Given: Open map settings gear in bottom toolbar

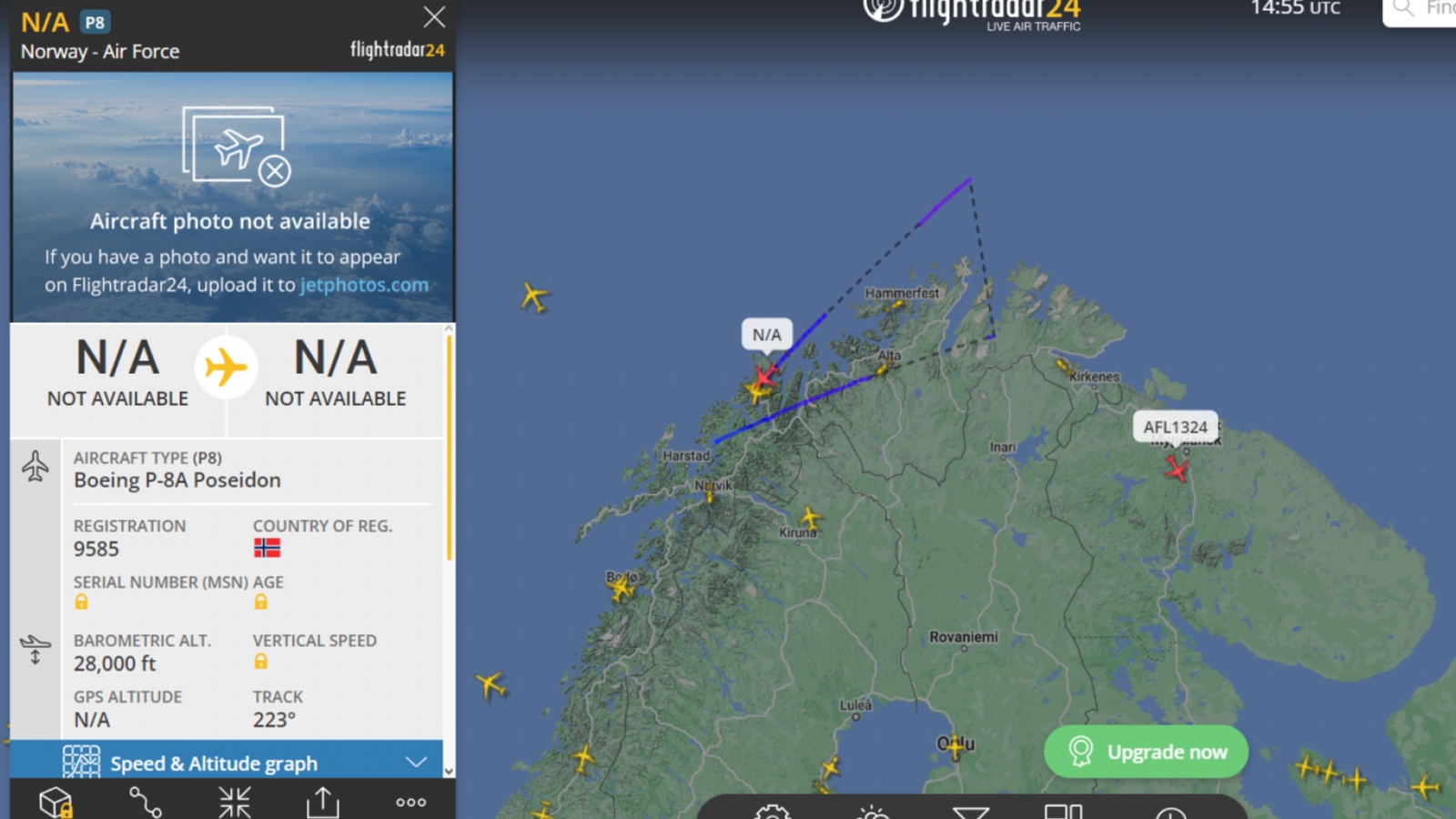Looking at the screenshot, I should pyautogui.click(x=773, y=812).
